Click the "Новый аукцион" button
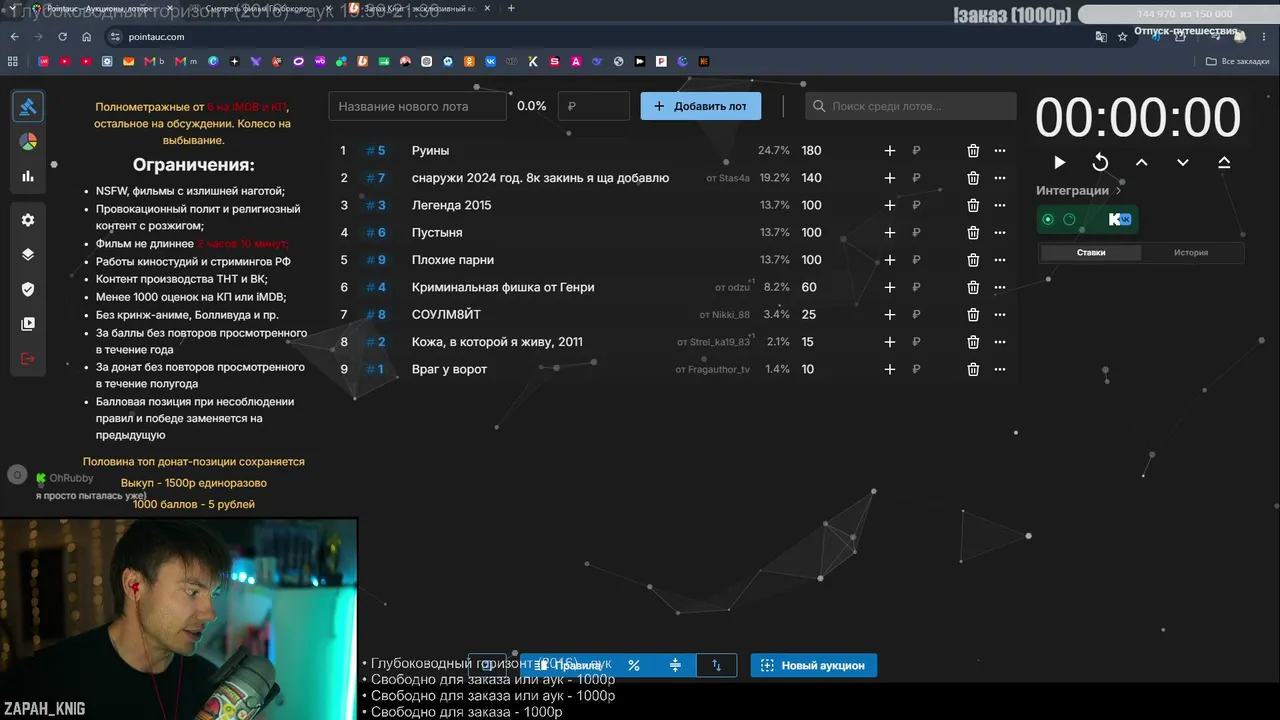Image resolution: width=1280 pixels, height=720 pixels. (x=814, y=665)
